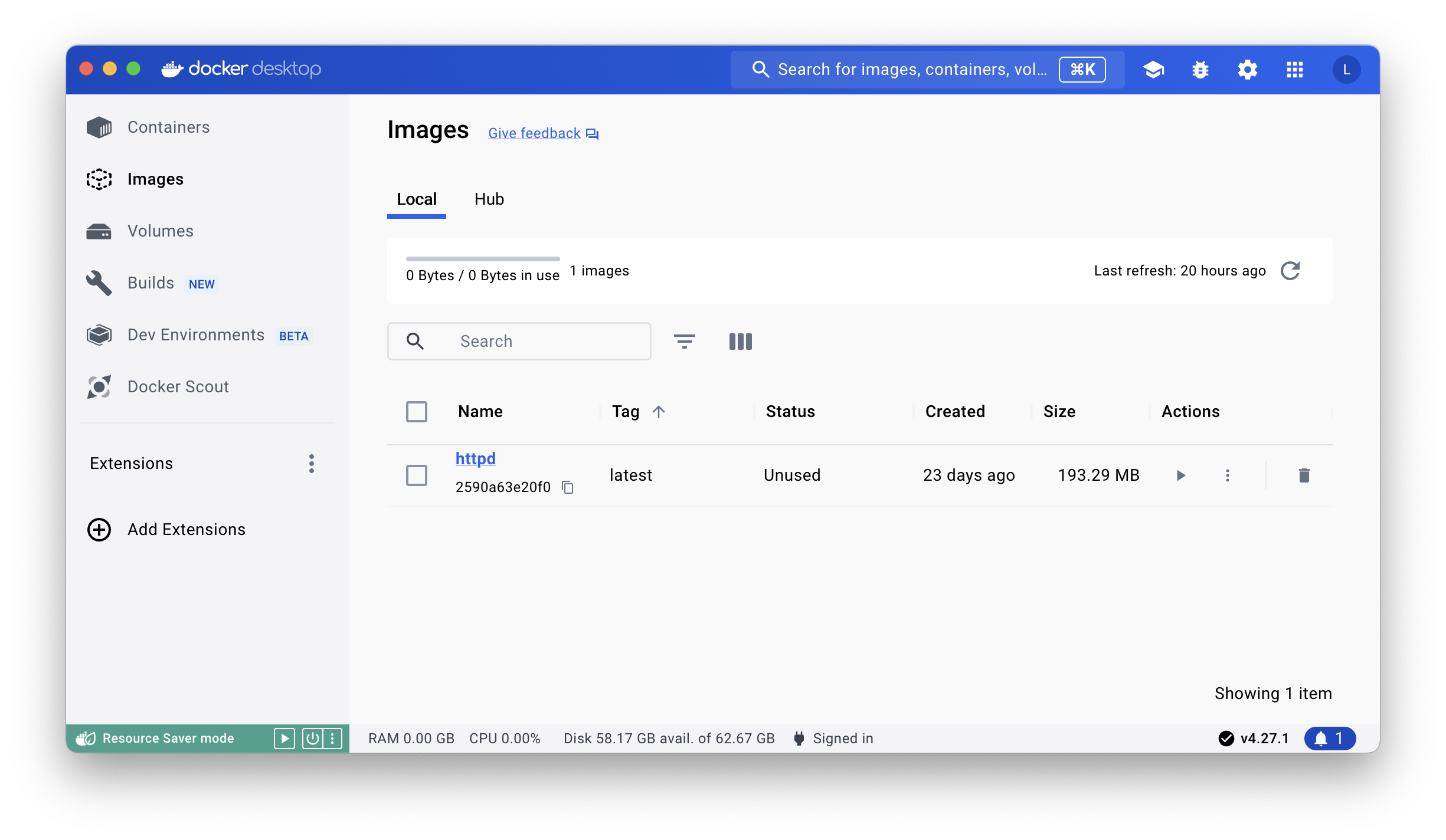Image resolution: width=1446 pixels, height=840 pixels.
Task: Click the Troubleshoot bug icon
Action: point(1200,70)
